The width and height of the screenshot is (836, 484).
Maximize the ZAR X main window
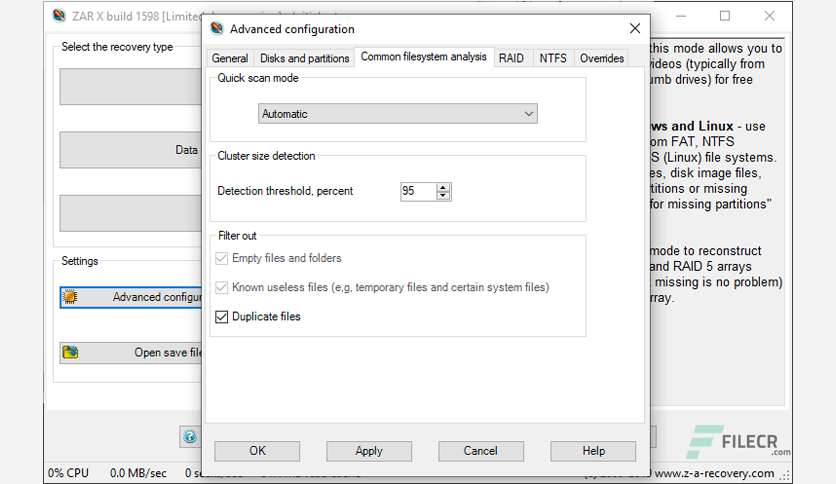[725, 16]
